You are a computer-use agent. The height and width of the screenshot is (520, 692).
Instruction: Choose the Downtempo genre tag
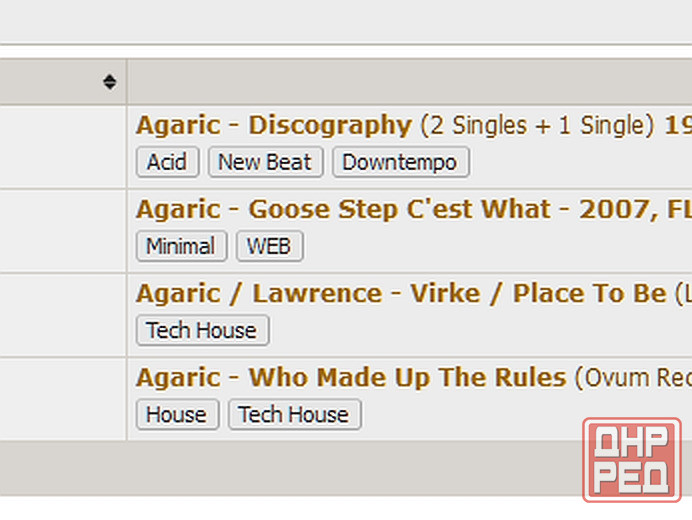(400, 162)
